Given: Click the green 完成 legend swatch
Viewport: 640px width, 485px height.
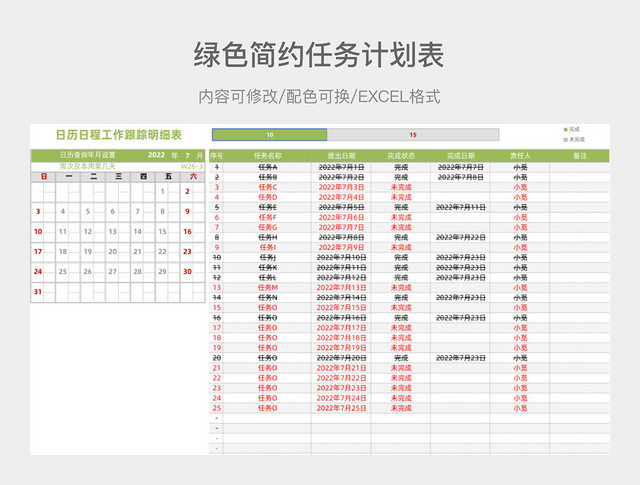Looking at the screenshot, I should click(x=565, y=129).
